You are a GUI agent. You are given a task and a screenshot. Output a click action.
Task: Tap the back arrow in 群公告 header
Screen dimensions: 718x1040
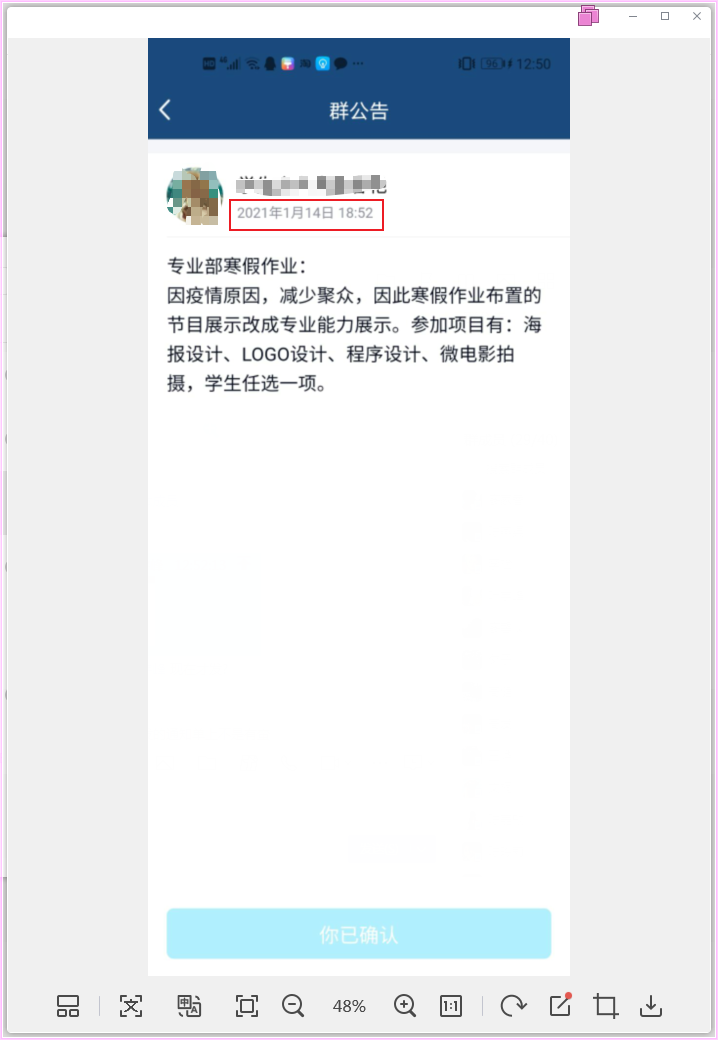(166, 109)
